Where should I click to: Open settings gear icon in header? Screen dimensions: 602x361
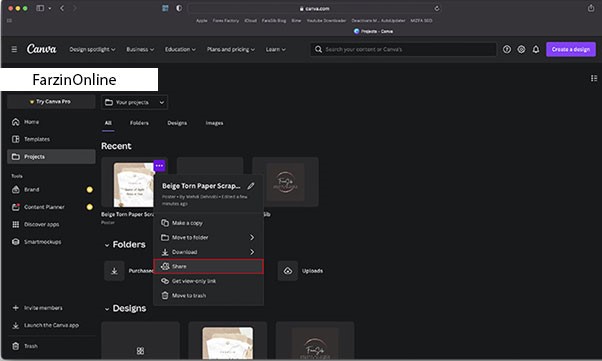(521, 49)
